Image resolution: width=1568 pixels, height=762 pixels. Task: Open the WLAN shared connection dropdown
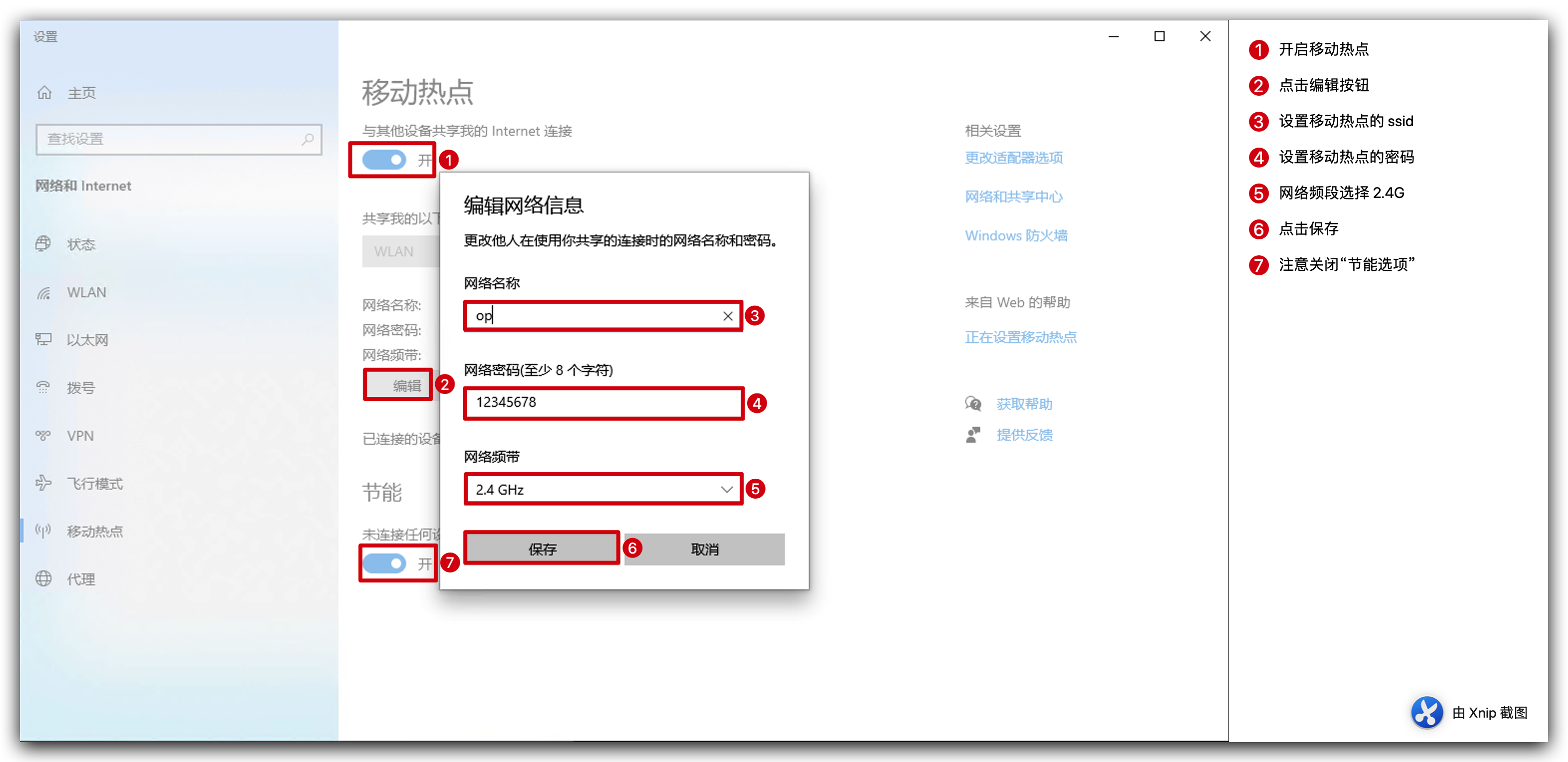click(x=401, y=251)
